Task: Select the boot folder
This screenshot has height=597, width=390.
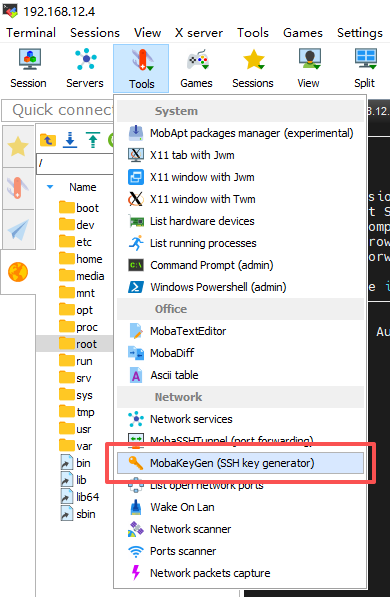Action: point(79,208)
